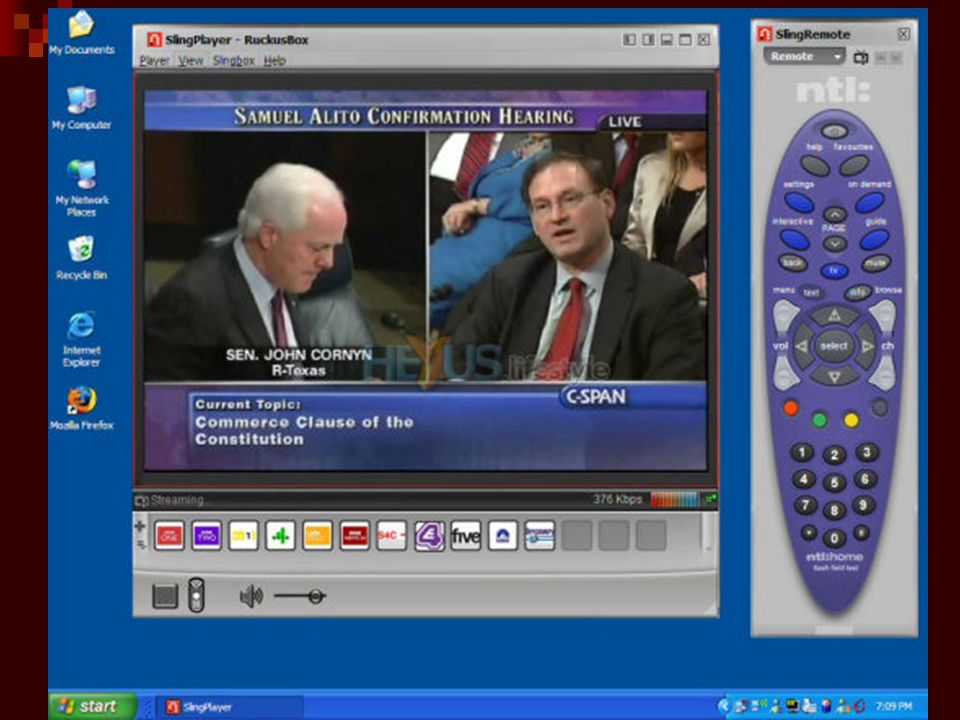Click number 9 on the remote keypad

pyautogui.click(x=863, y=505)
